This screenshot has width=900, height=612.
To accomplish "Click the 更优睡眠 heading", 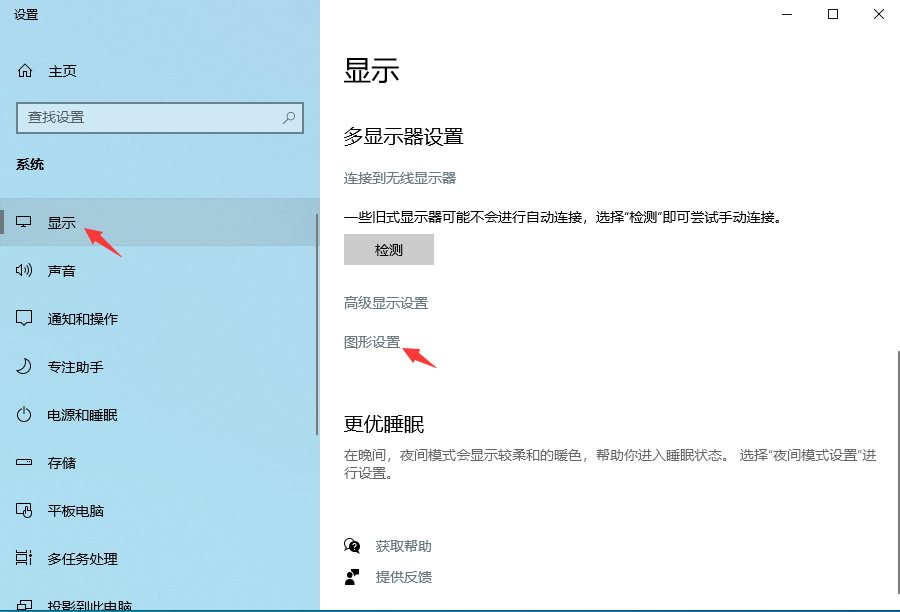I will (384, 424).
